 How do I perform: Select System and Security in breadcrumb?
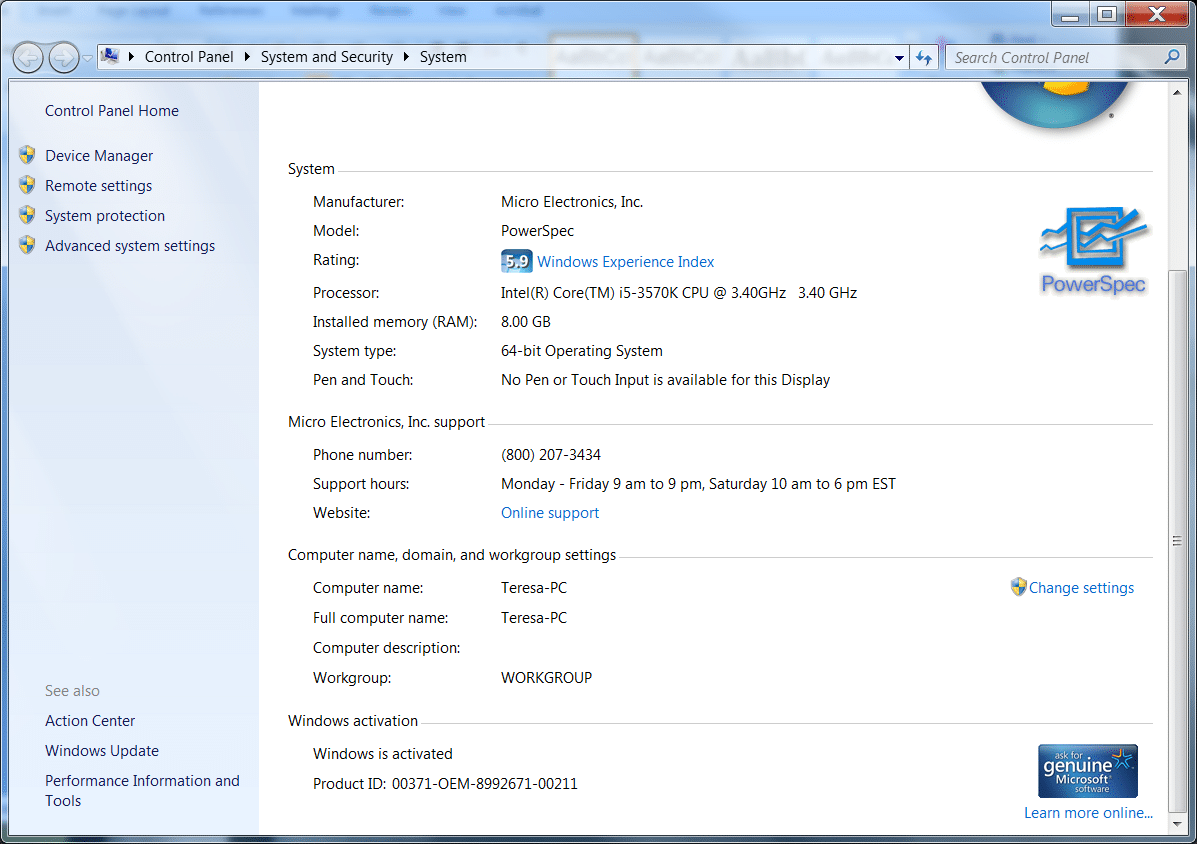[326, 57]
